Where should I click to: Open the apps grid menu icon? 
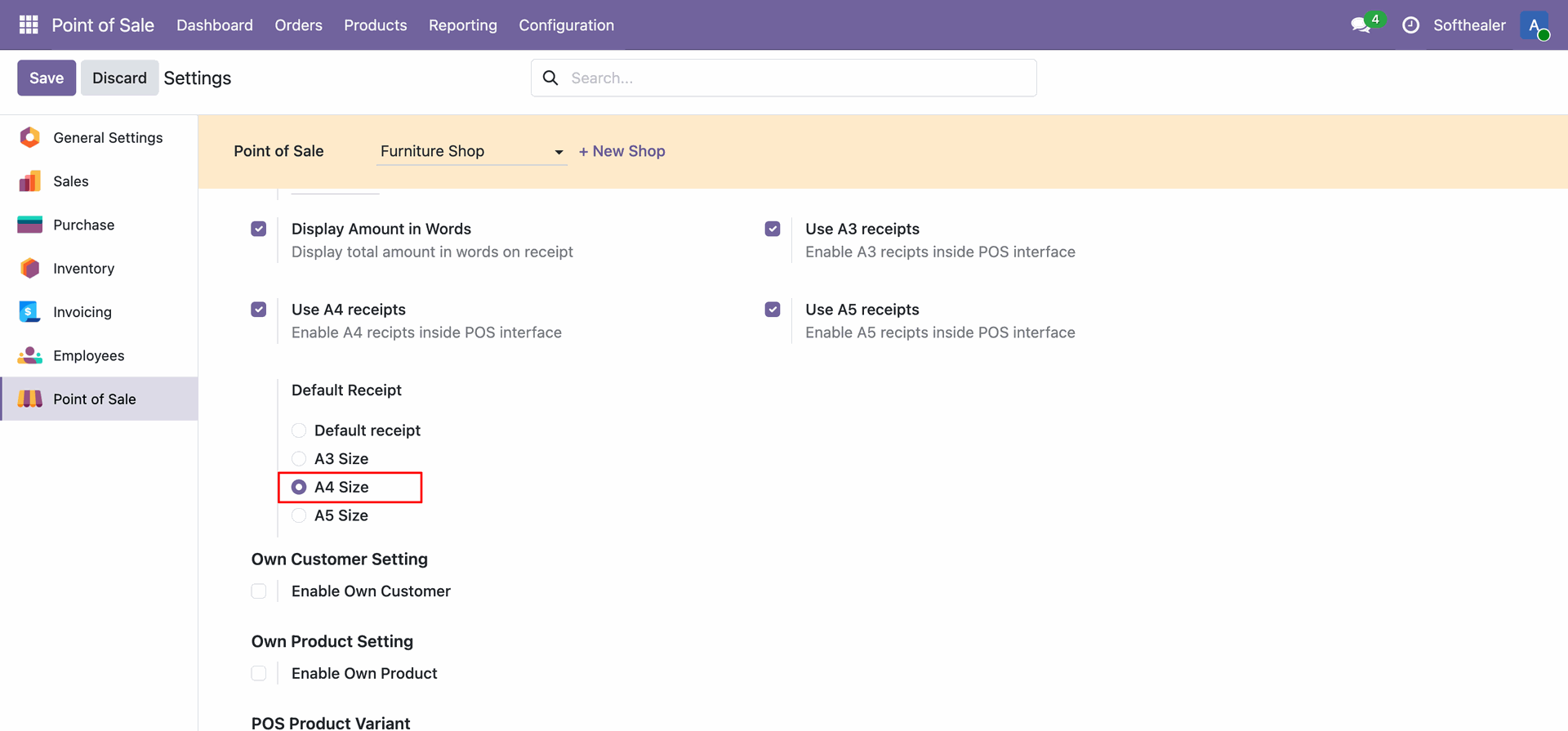(29, 25)
